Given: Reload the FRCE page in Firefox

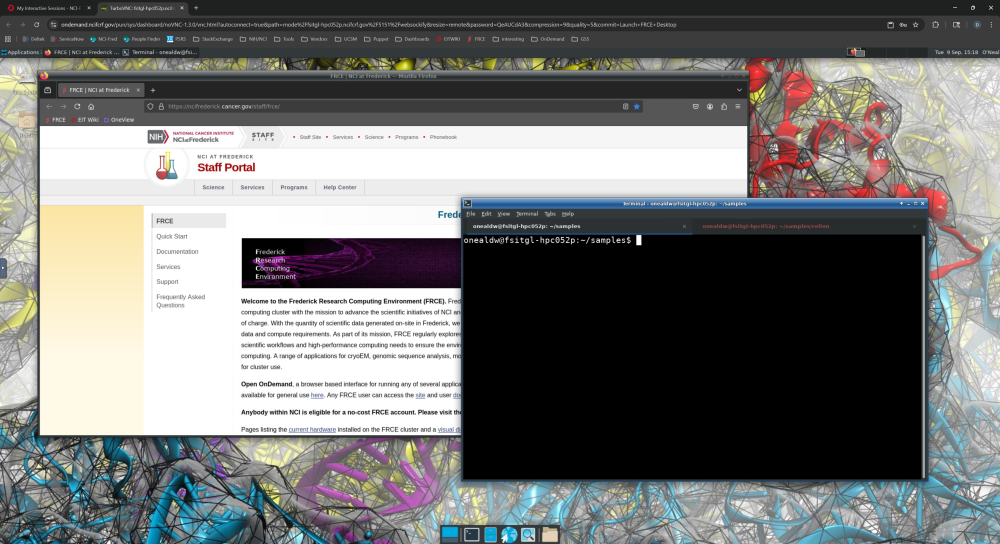Looking at the screenshot, I should [77, 106].
